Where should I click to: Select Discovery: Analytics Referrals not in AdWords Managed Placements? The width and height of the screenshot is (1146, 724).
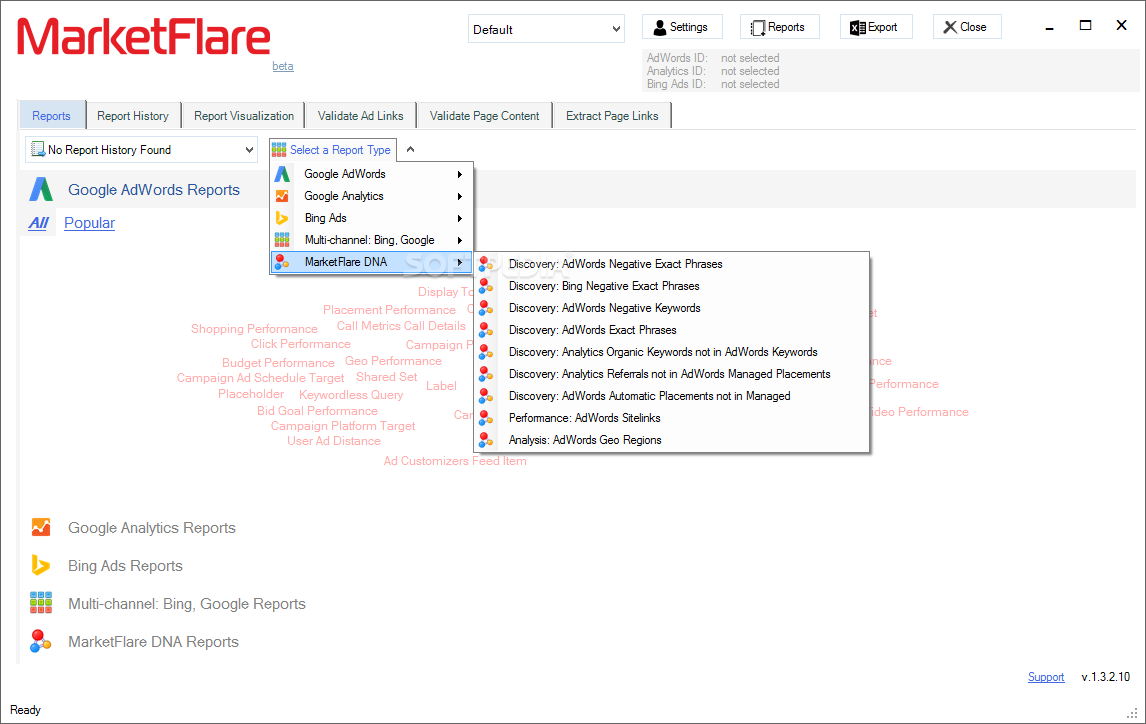click(672, 374)
